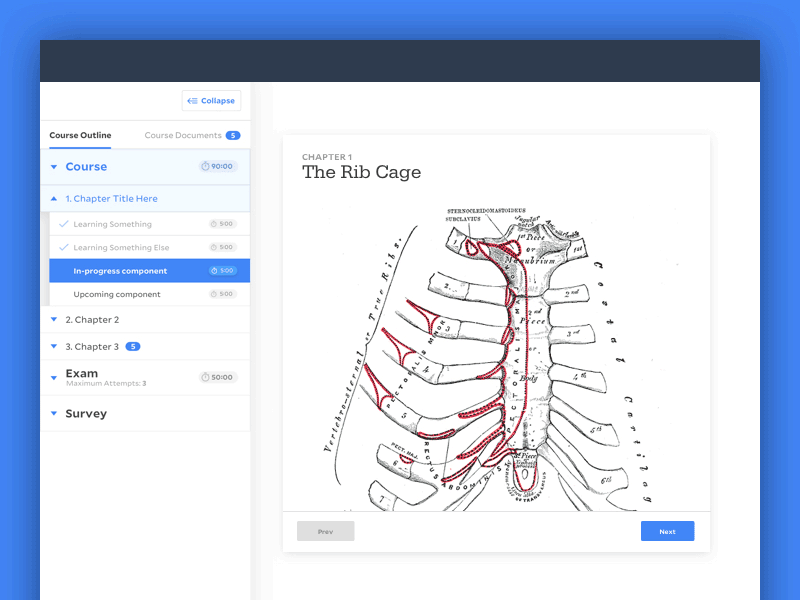Viewport: 800px width, 600px height.
Task: Click the timer icon next to Course 90:00
Action: click(x=206, y=166)
